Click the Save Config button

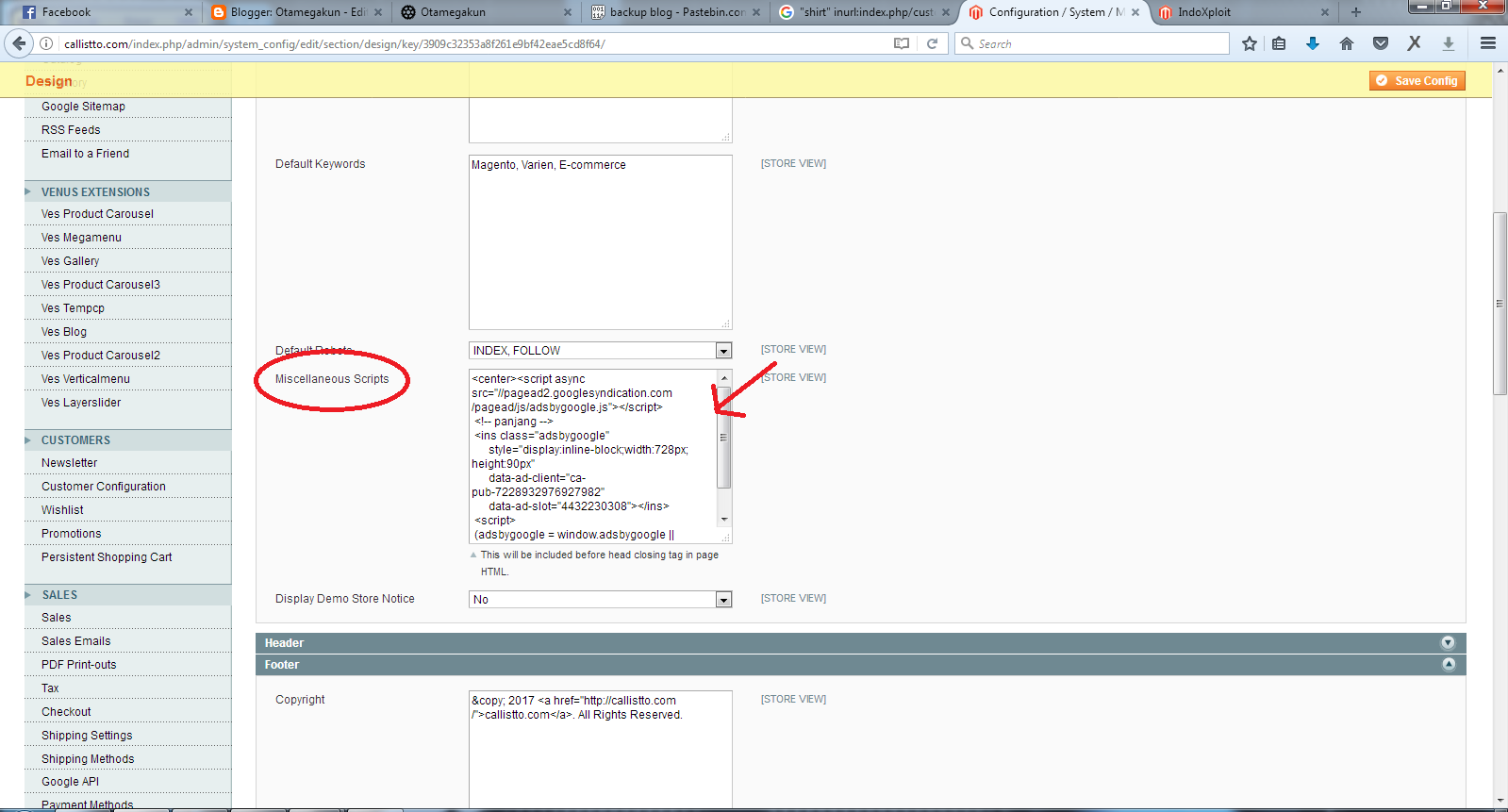(x=1417, y=81)
